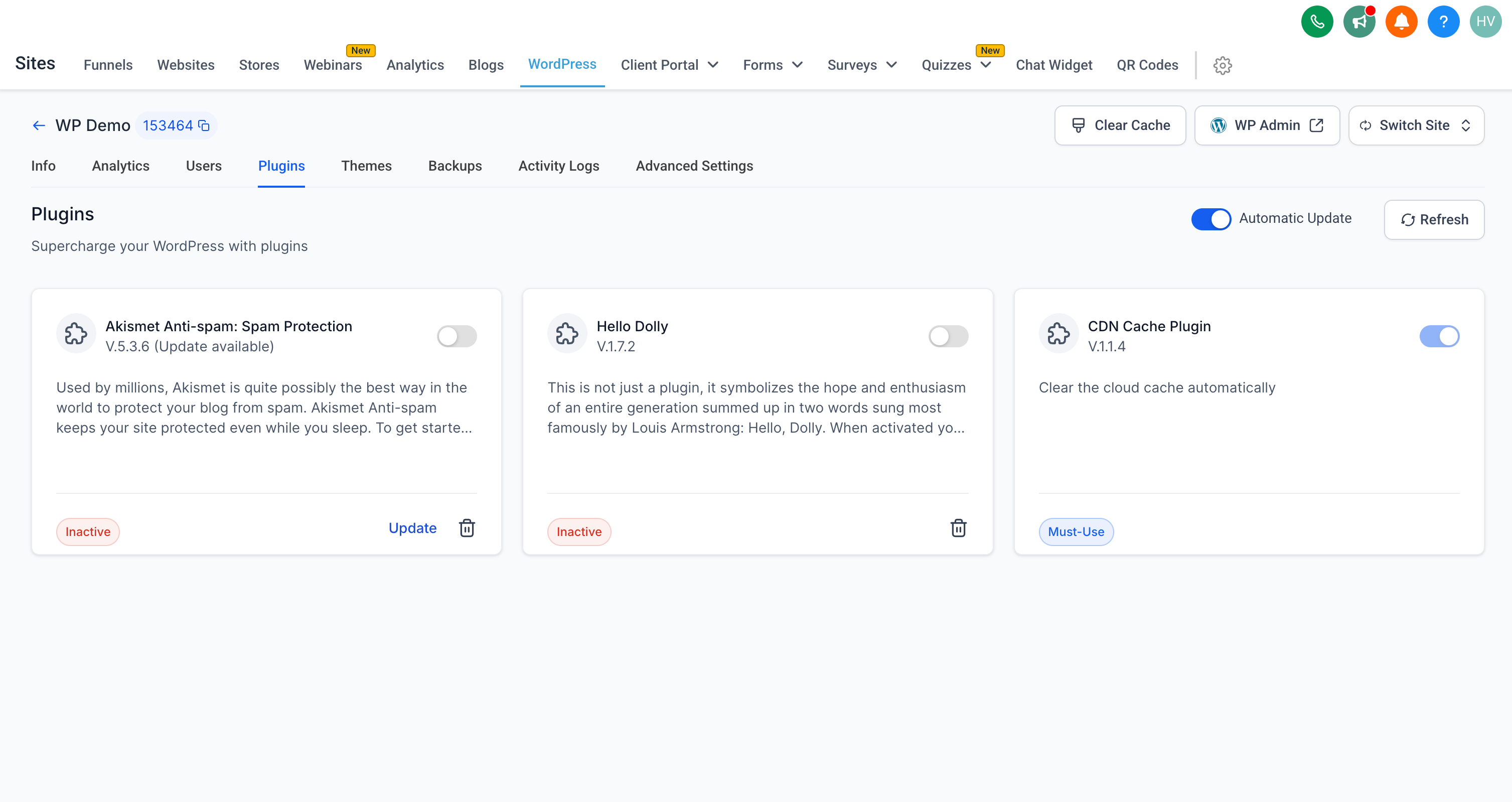Click the green phone call icon
The height and width of the screenshot is (802, 1512).
click(x=1316, y=22)
